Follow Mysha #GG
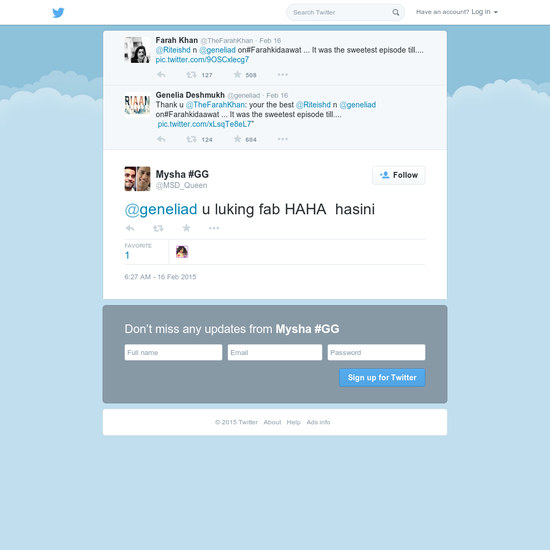 click(x=399, y=175)
